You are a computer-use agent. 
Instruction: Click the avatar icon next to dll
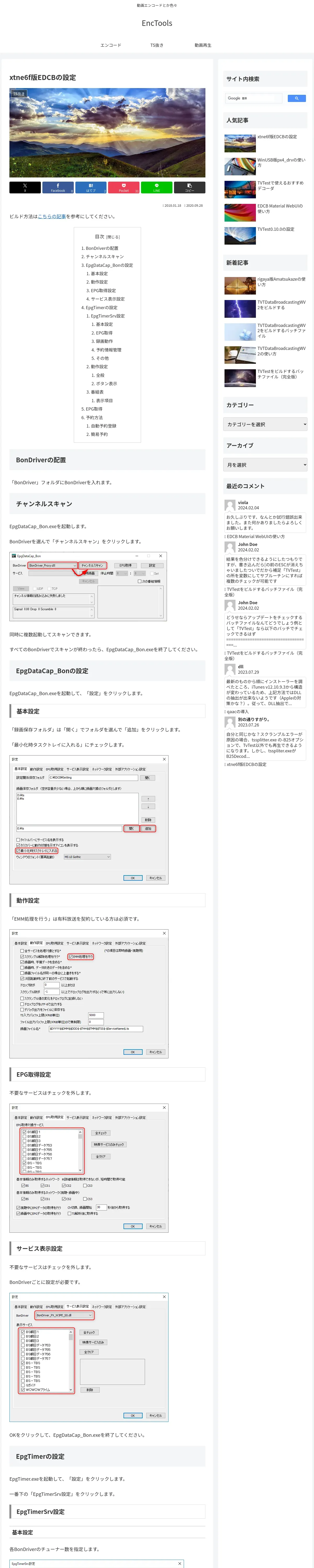pos(230,669)
